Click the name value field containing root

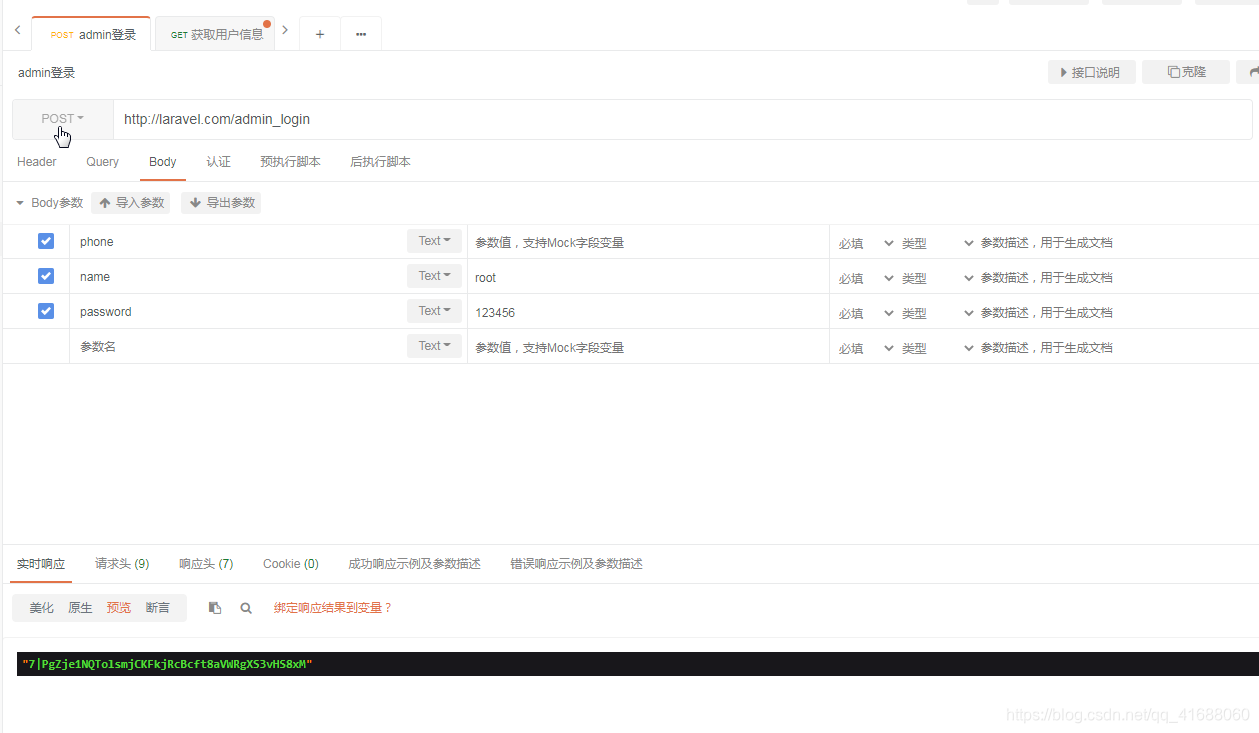(x=648, y=277)
